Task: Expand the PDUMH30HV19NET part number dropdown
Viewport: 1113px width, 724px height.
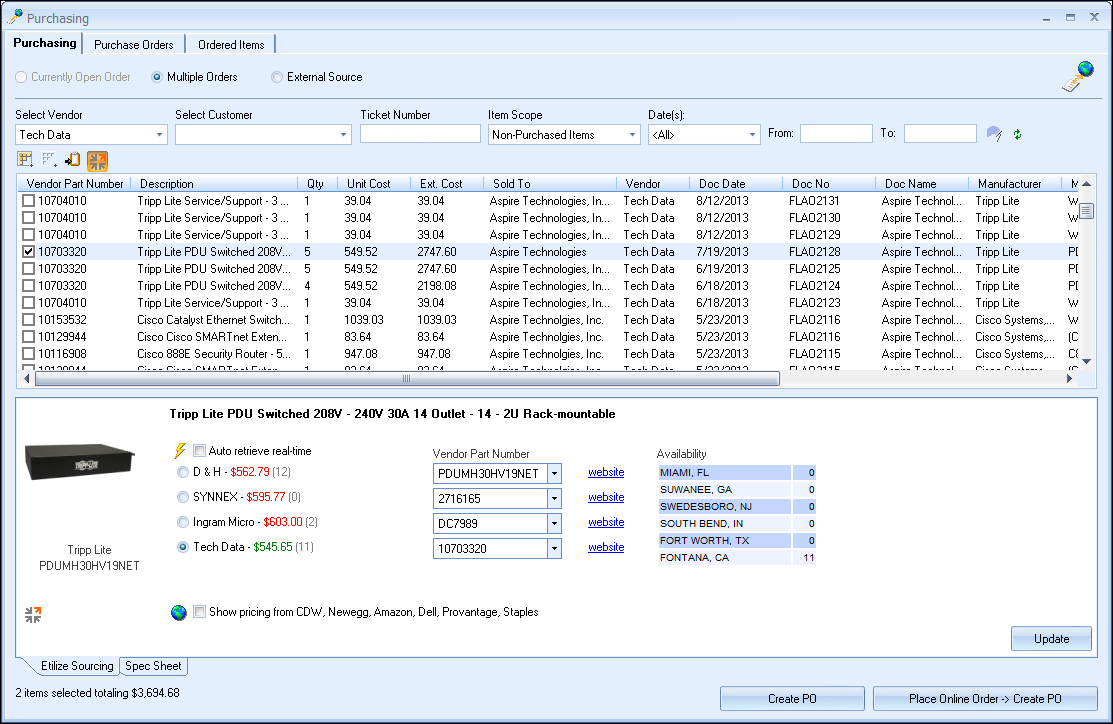Action: pyautogui.click(x=554, y=473)
